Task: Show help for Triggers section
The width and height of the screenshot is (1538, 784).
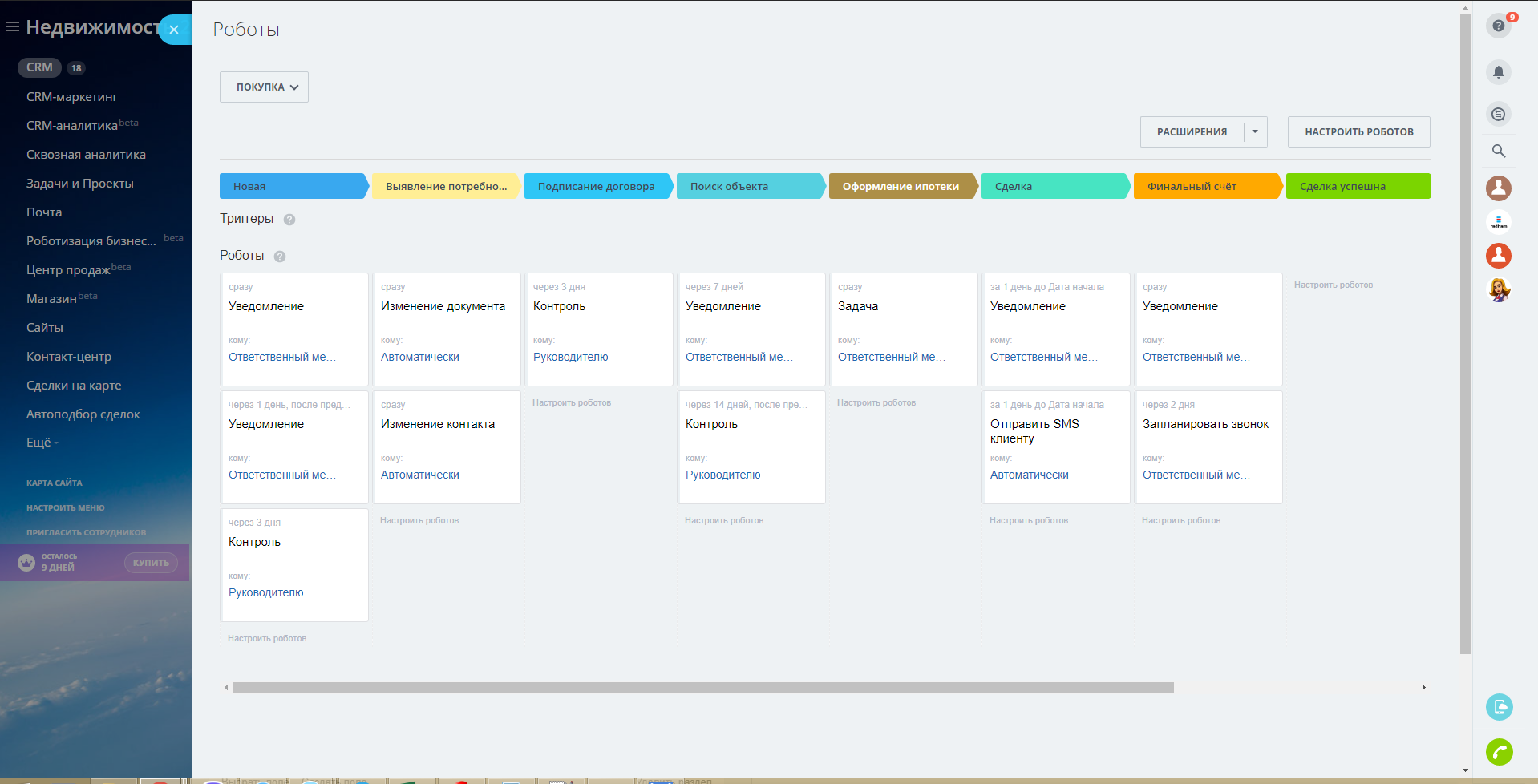Action: pyautogui.click(x=289, y=220)
